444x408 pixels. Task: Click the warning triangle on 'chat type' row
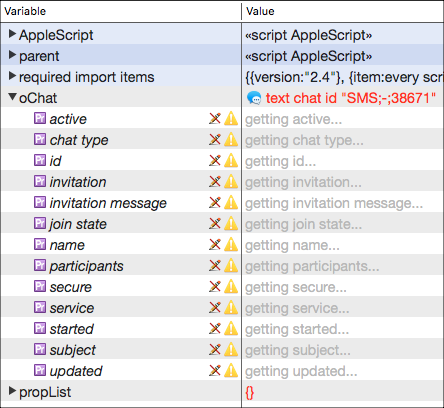pyautogui.click(x=231, y=139)
